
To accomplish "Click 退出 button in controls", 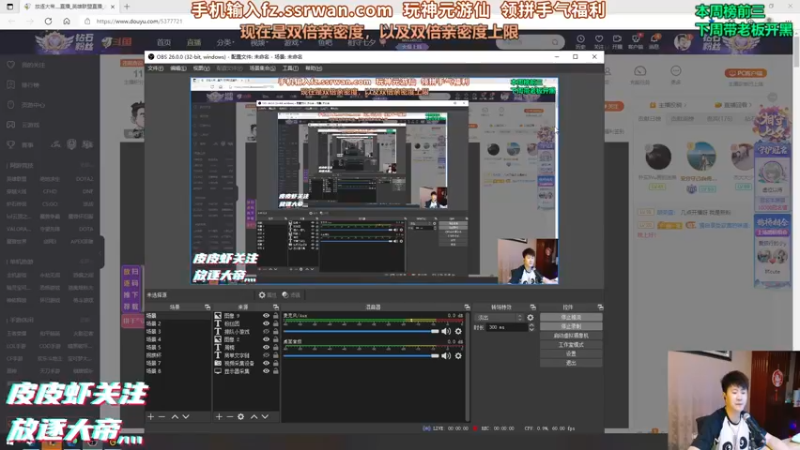I will [x=571, y=363].
